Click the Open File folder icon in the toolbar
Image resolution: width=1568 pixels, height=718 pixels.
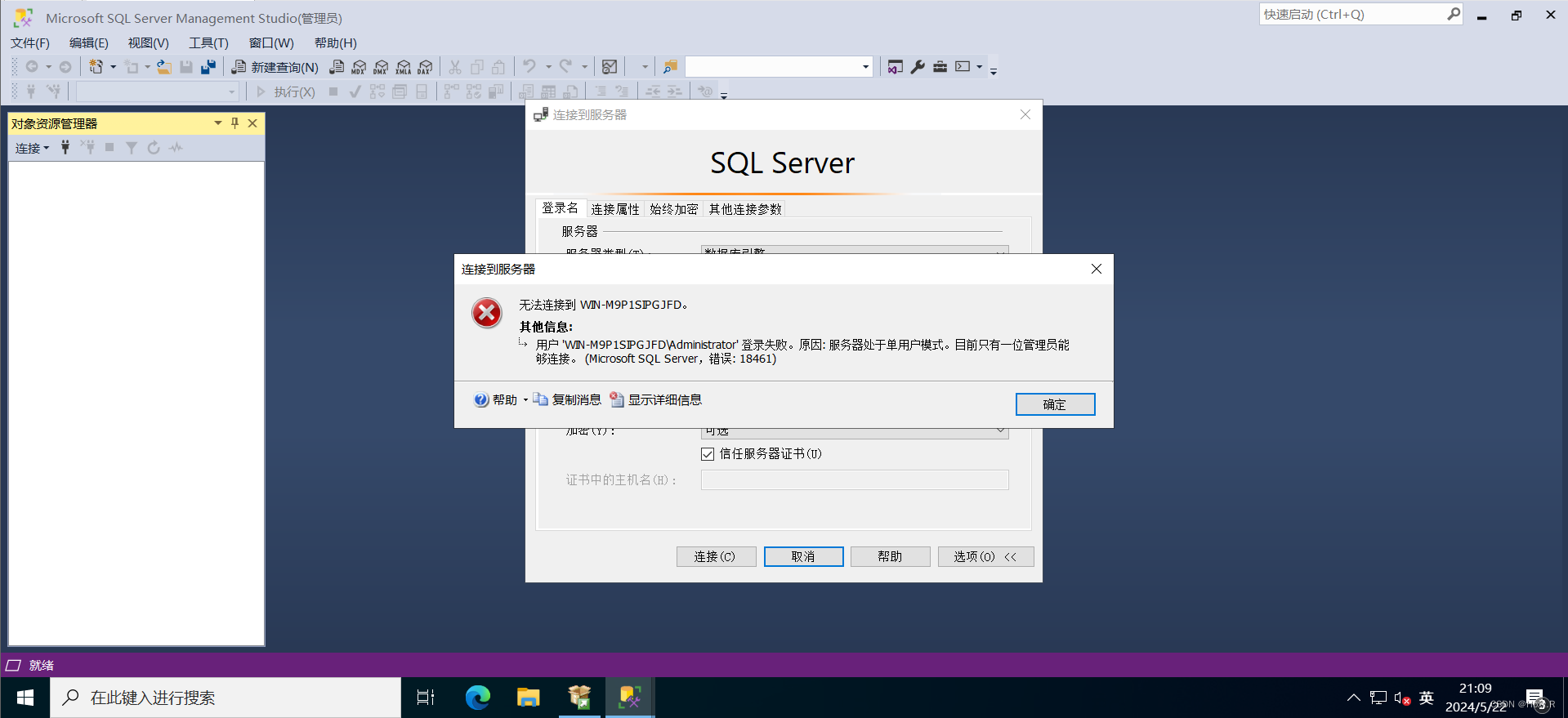[164, 67]
